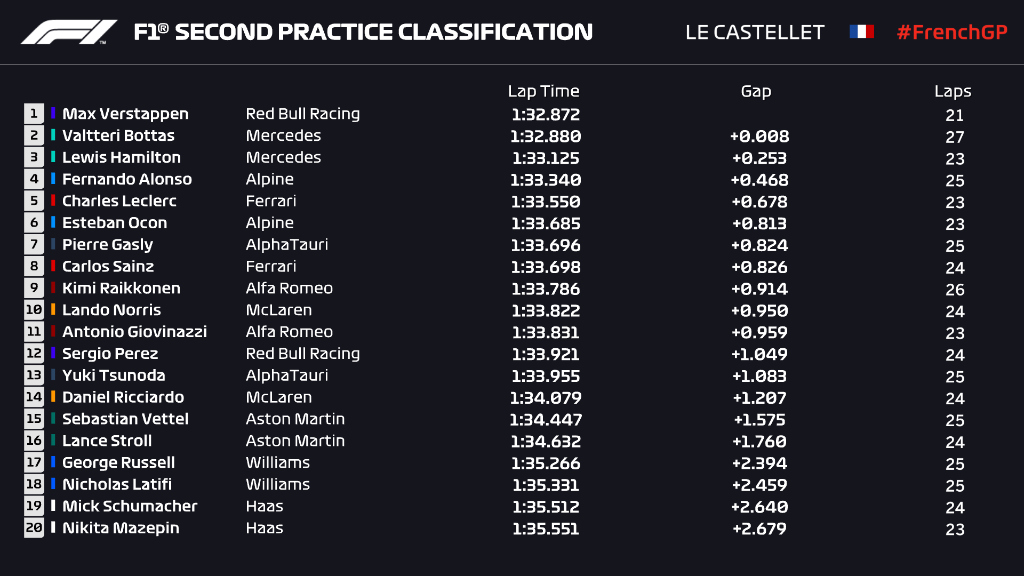
Task: Click Lewis Hamilton's team color bar
Action: 54,158
